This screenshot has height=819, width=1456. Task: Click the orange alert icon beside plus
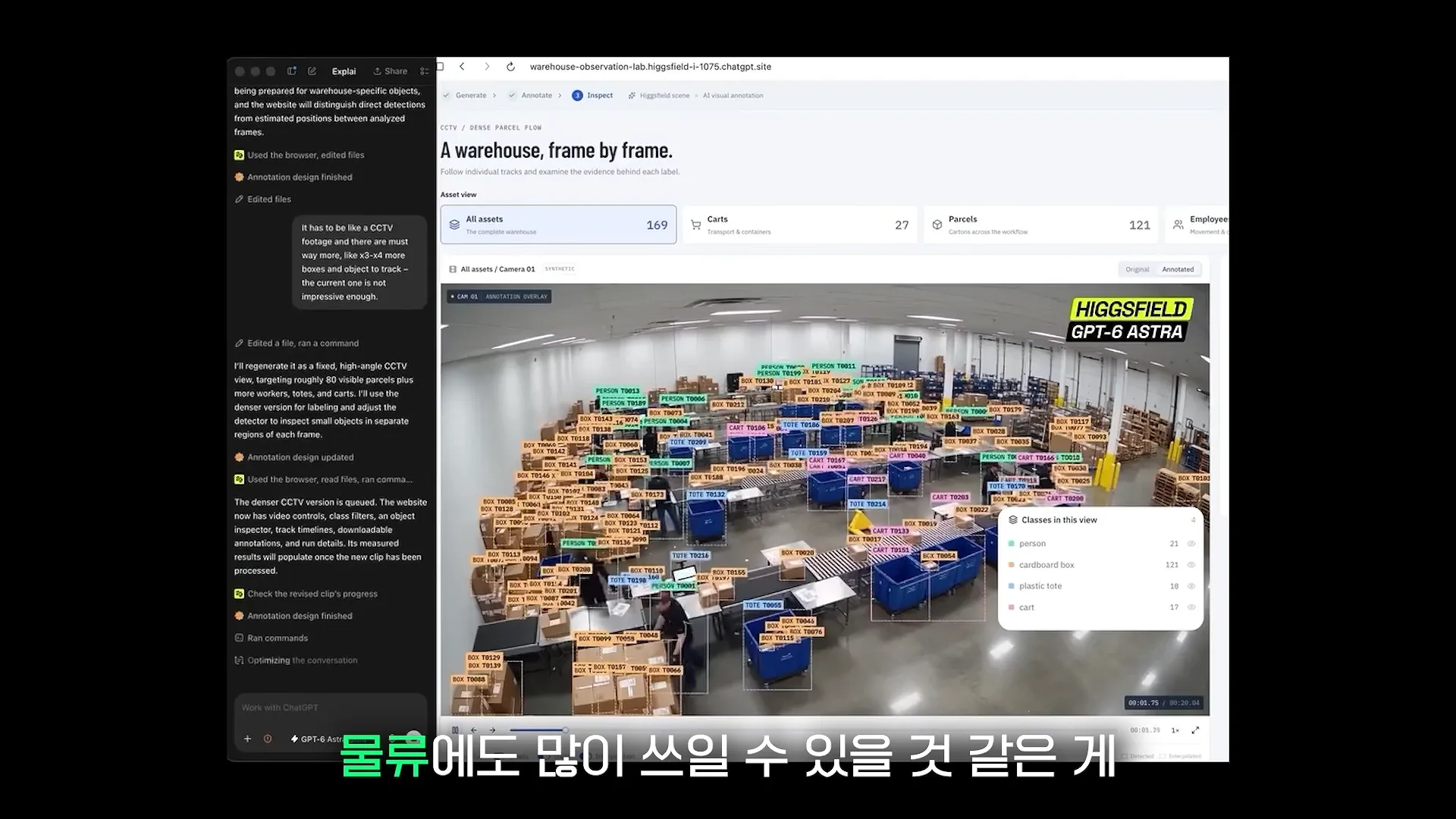[x=268, y=739]
